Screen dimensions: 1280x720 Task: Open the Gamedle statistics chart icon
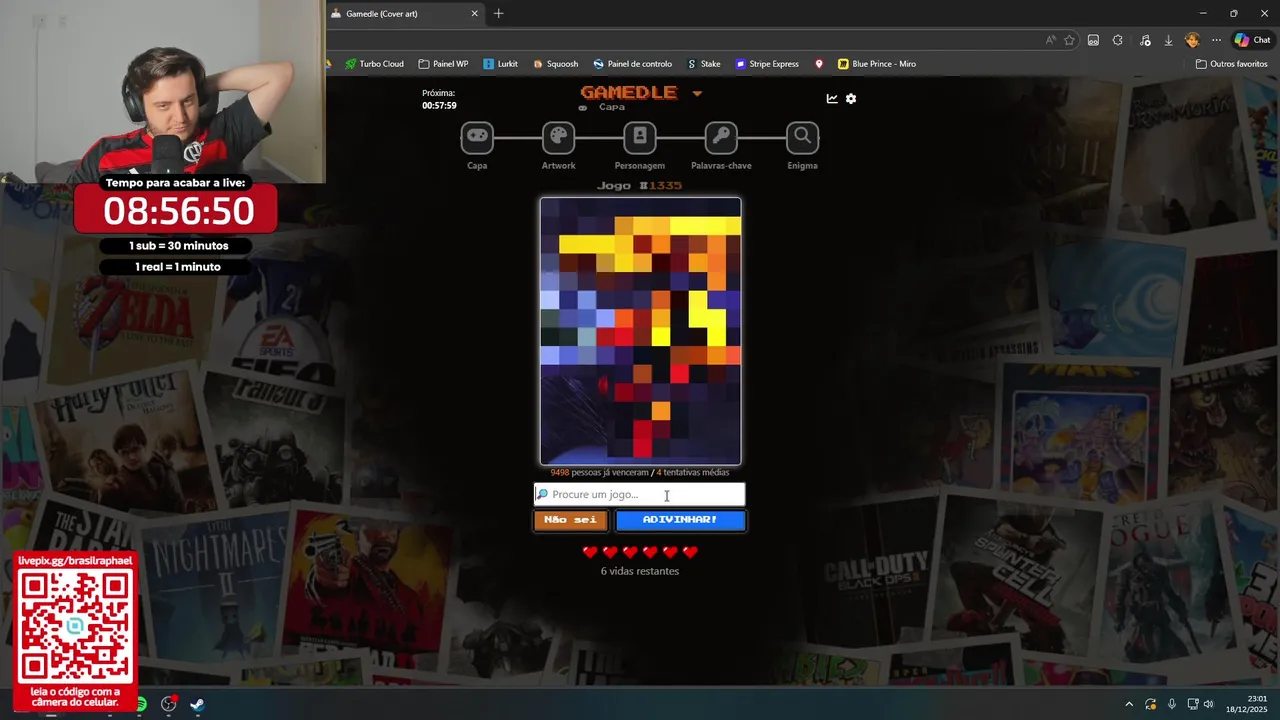[832, 99]
